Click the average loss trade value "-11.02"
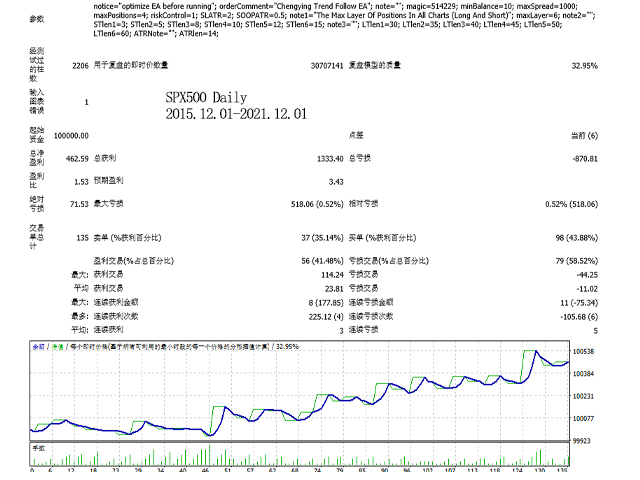 point(587,289)
